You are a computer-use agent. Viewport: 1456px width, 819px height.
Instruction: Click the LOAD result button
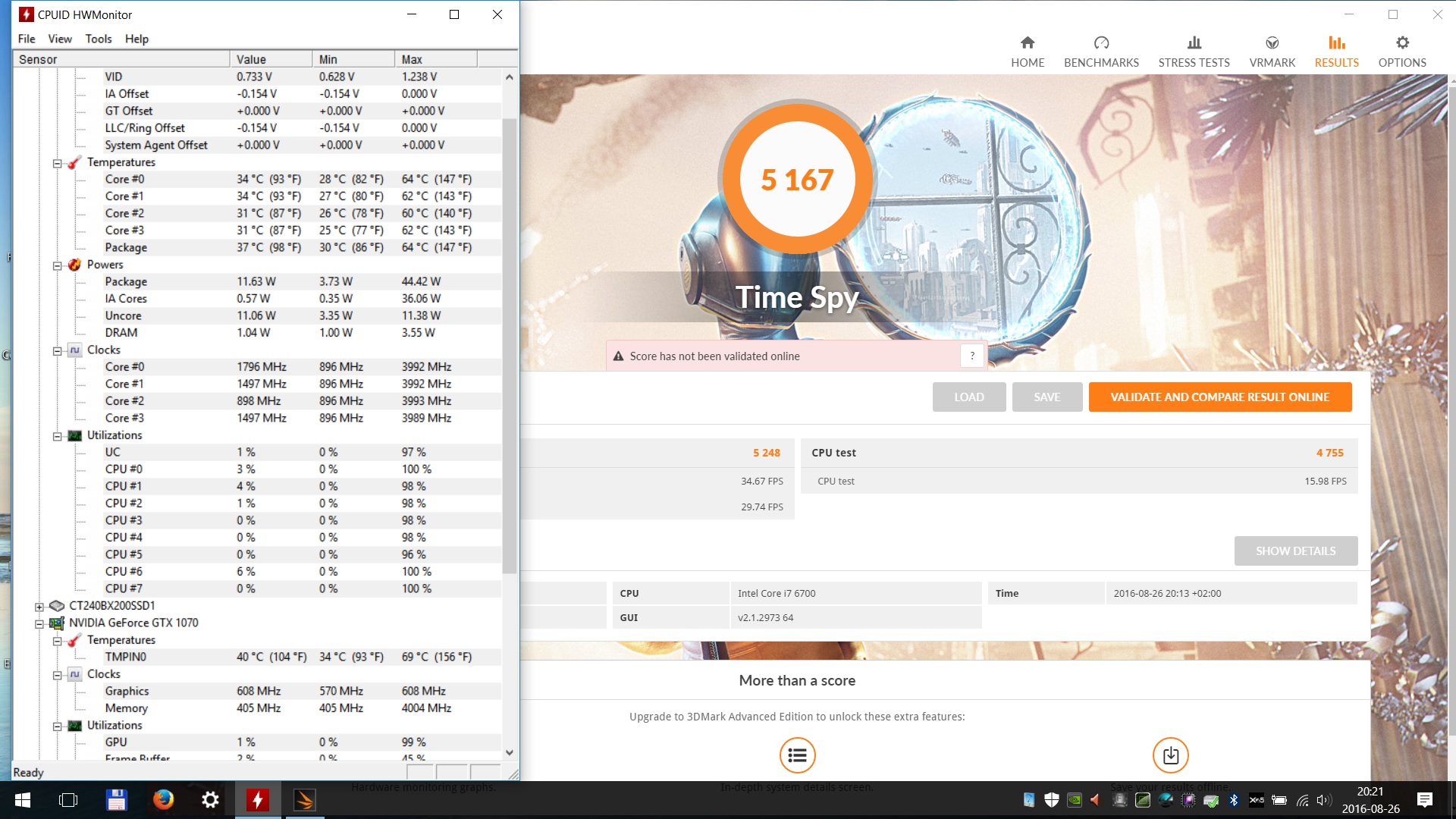969,397
